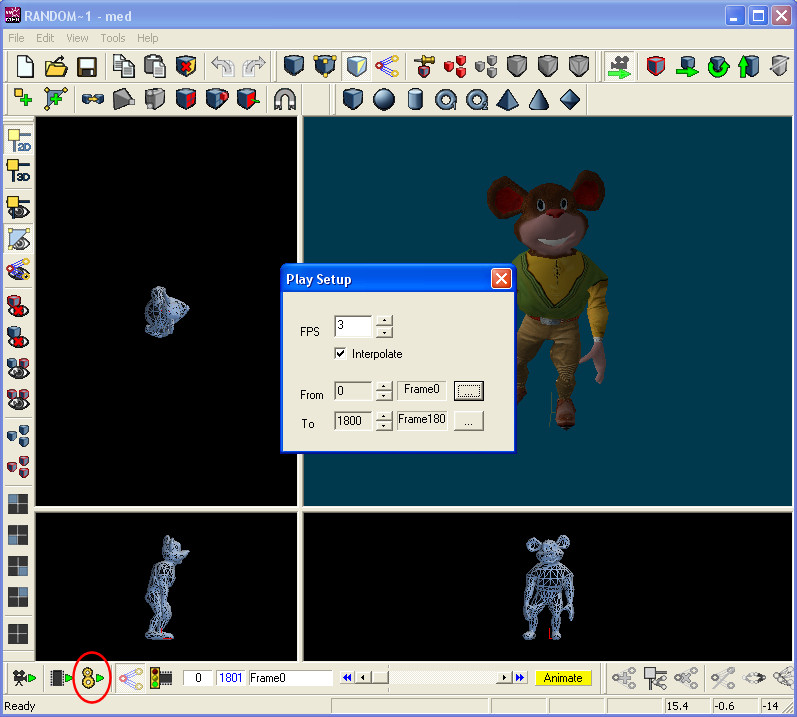
Task: Jump to last frame with double right arrows
Action: (519, 677)
